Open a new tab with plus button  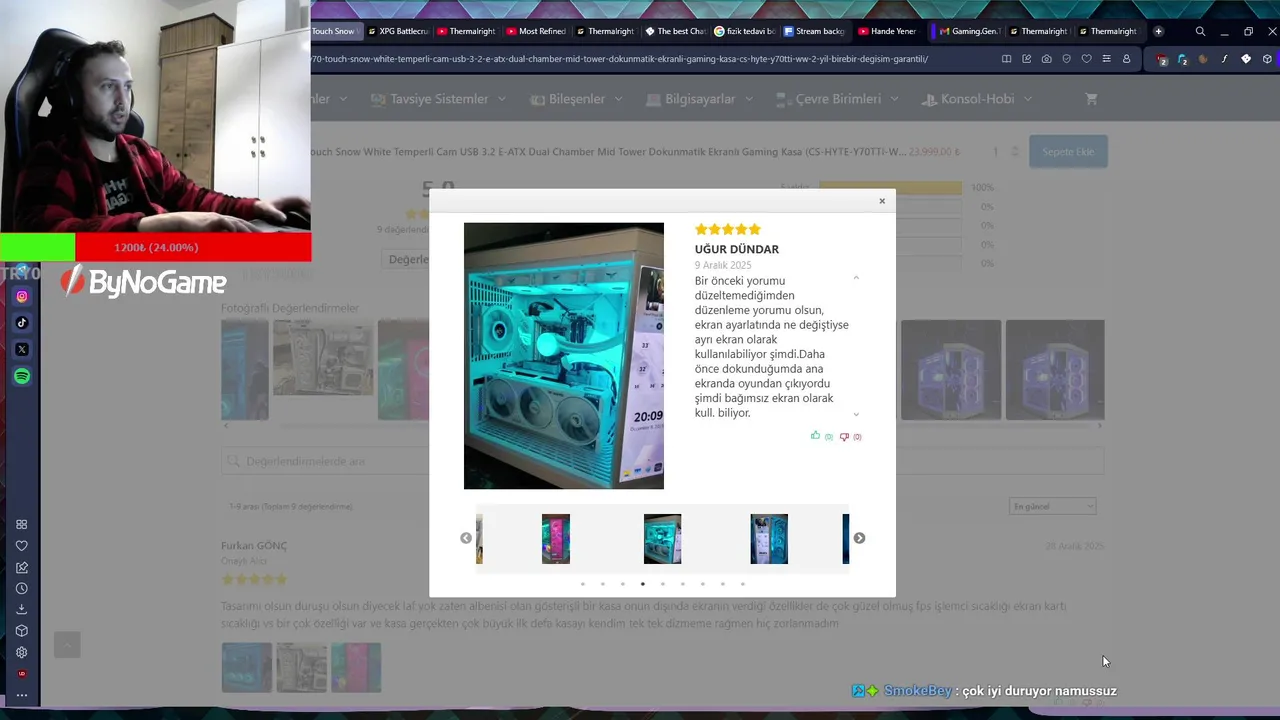coord(1158,31)
